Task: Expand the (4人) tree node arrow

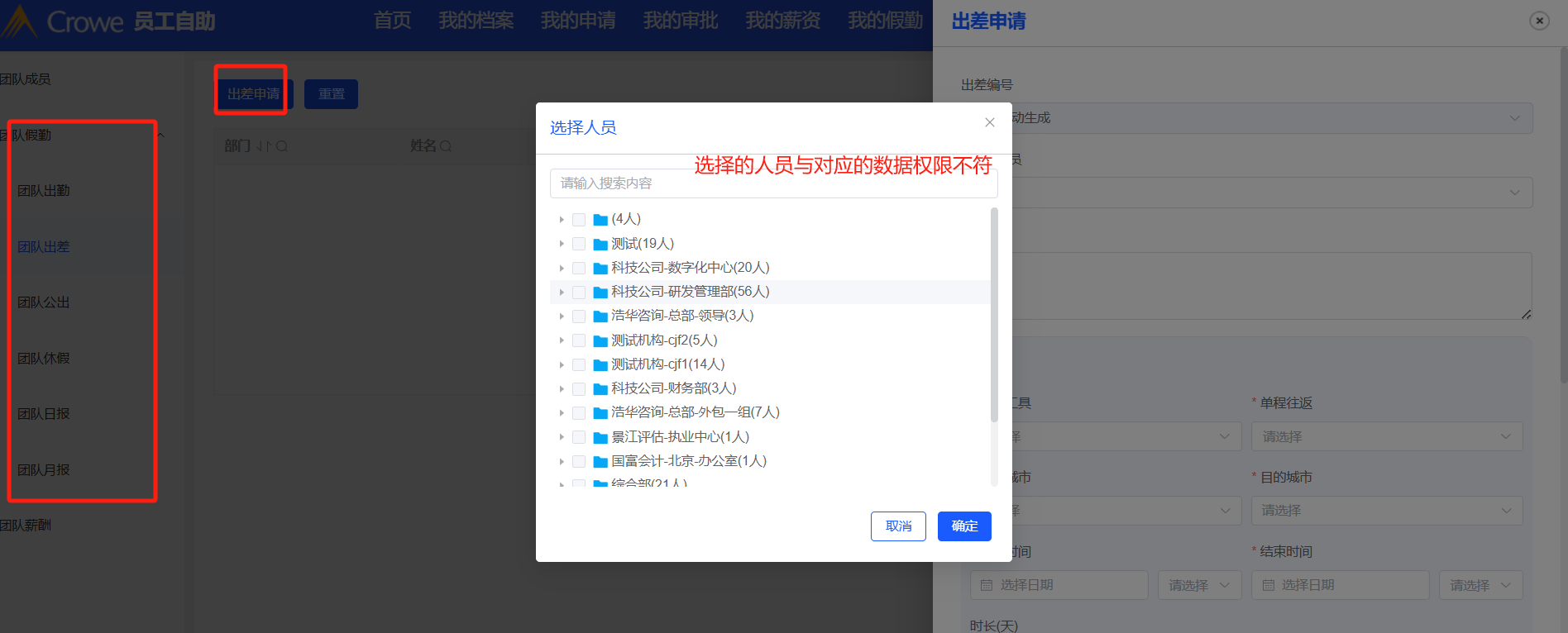Action: pyautogui.click(x=562, y=220)
